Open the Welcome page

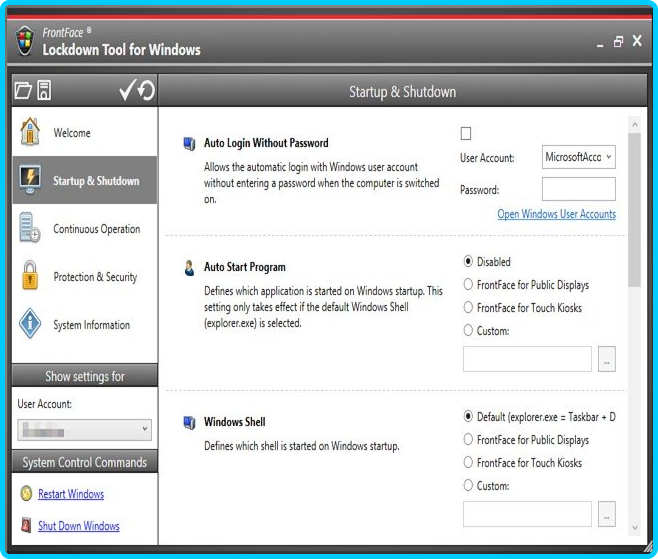pyautogui.click(x=85, y=132)
